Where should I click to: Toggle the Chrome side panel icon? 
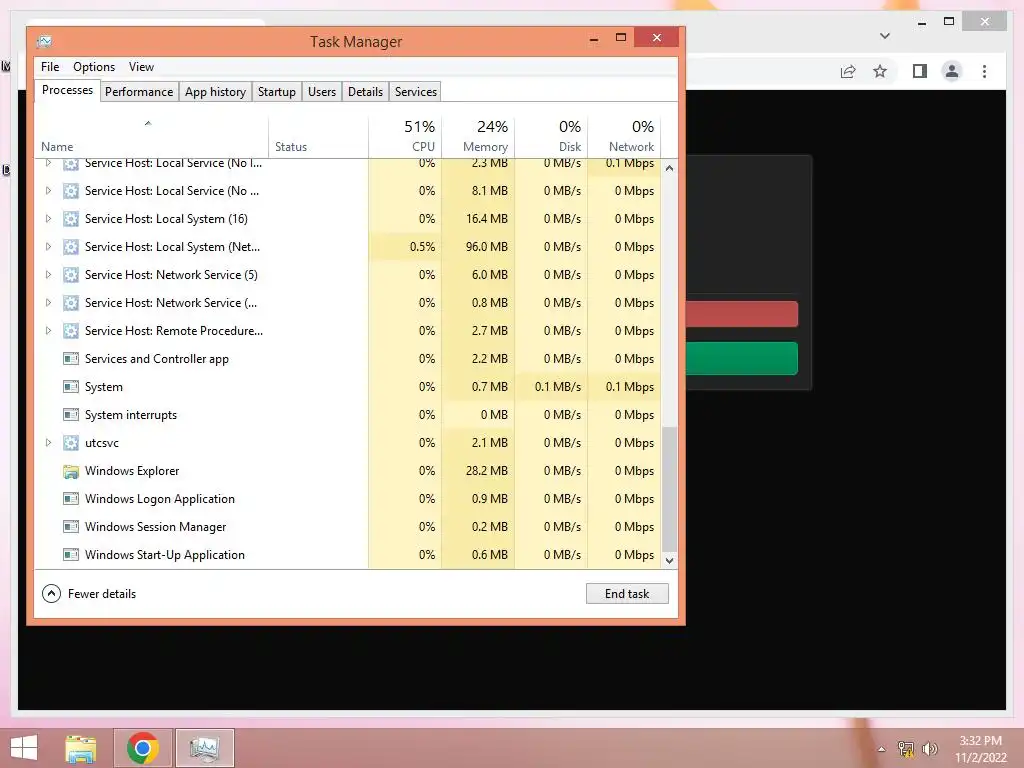(920, 71)
